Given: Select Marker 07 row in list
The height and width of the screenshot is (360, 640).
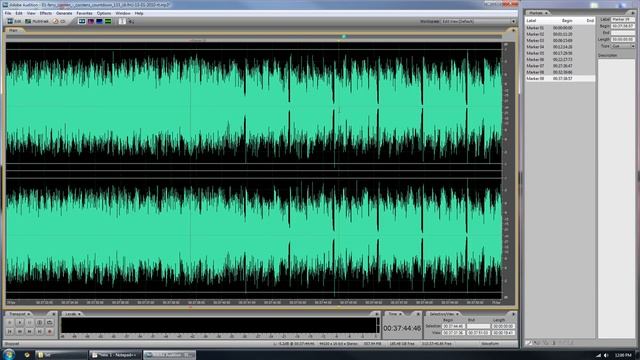Looking at the screenshot, I should (x=560, y=66).
